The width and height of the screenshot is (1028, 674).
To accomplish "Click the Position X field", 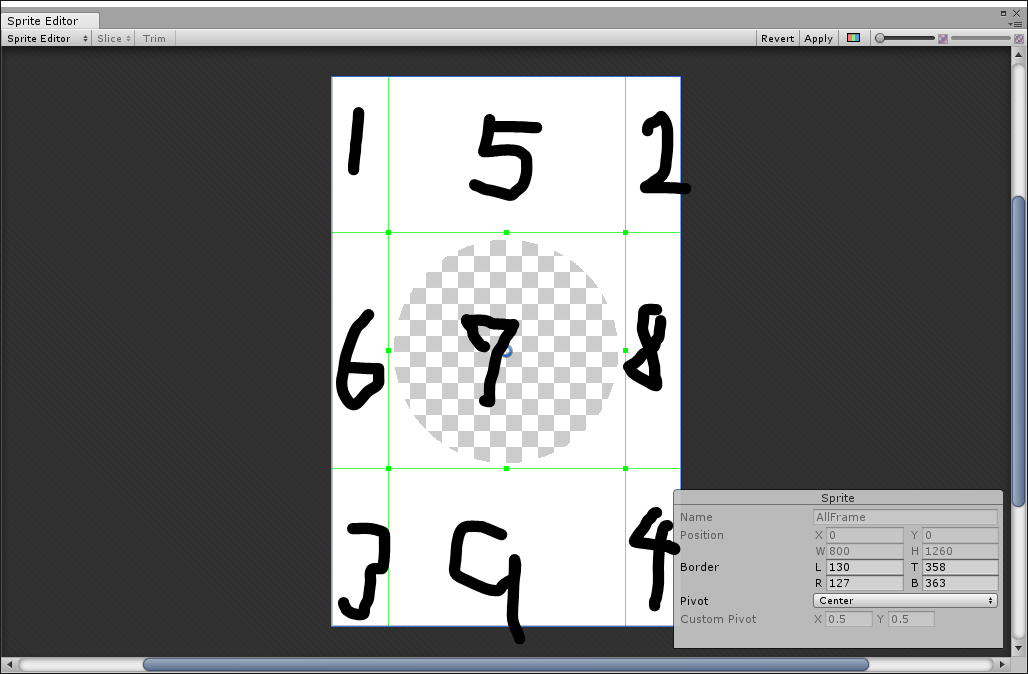I will [x=864, y=535].
